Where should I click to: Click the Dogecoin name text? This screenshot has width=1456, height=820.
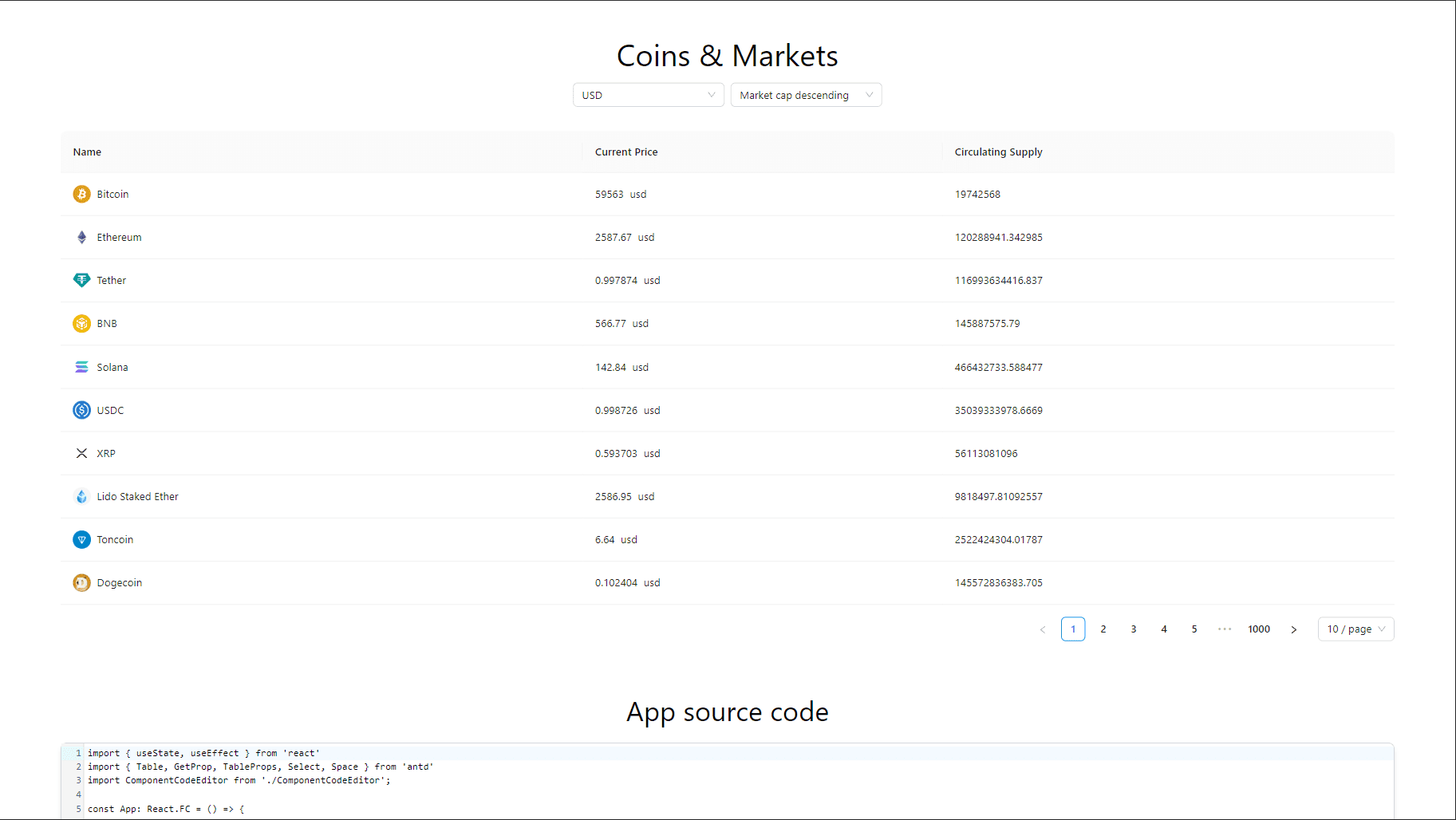(x=120, y=582)
